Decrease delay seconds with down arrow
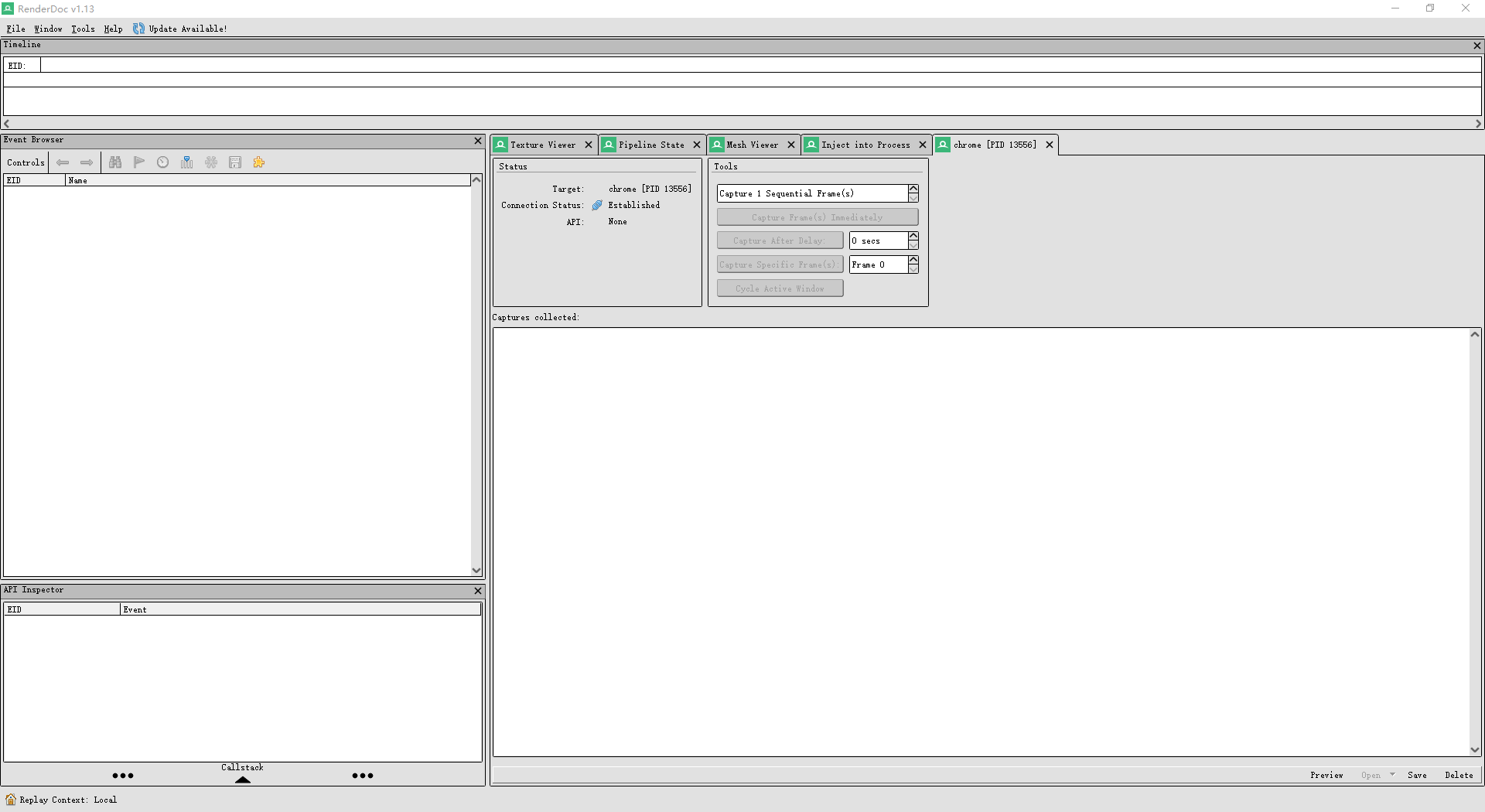Screen dimensions: 1485x812 click(913, 245)
